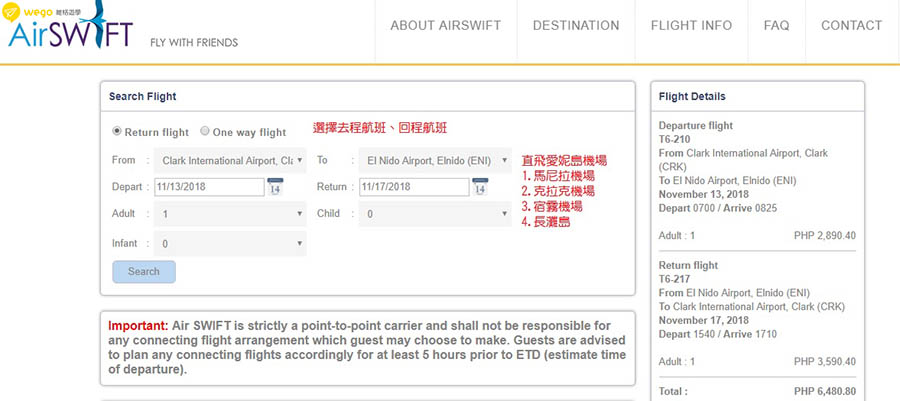Click the Return date input field
This screenshot has height=401, width=900.
(413, 187)
